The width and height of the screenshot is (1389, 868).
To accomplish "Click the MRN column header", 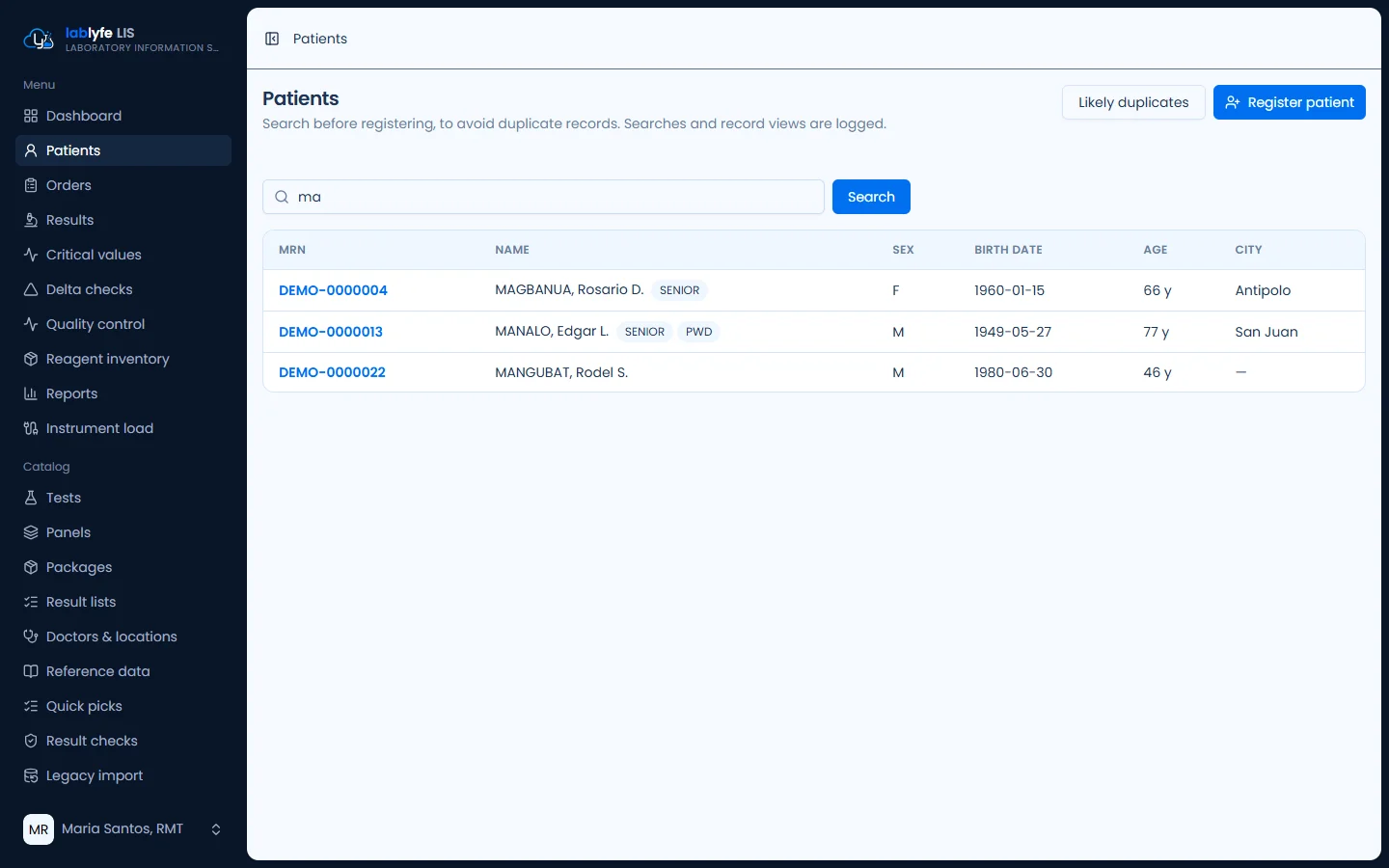I will (x=292, y=250).
